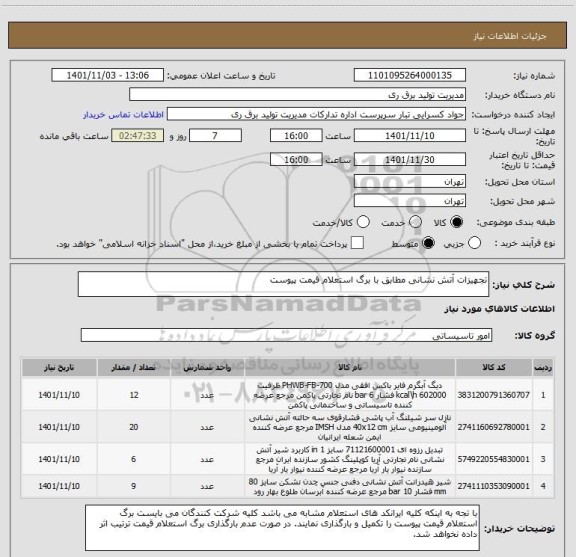Viewport: 576px width, 557px height.
Task: Click the countdown timer 02:47:33
Action: point(138,136)
